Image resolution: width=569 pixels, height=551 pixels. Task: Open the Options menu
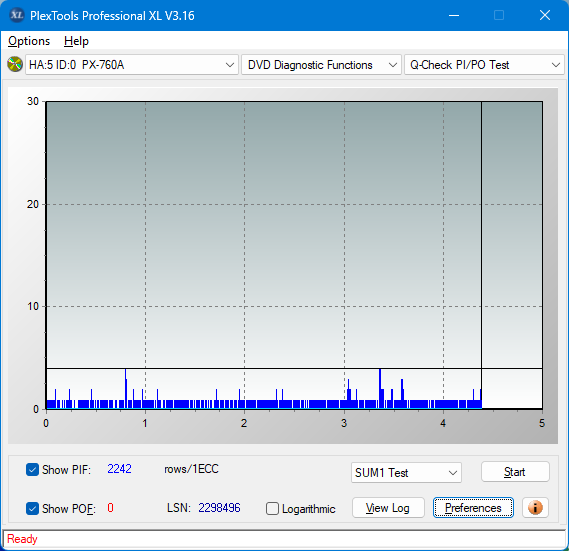(29, 41)
